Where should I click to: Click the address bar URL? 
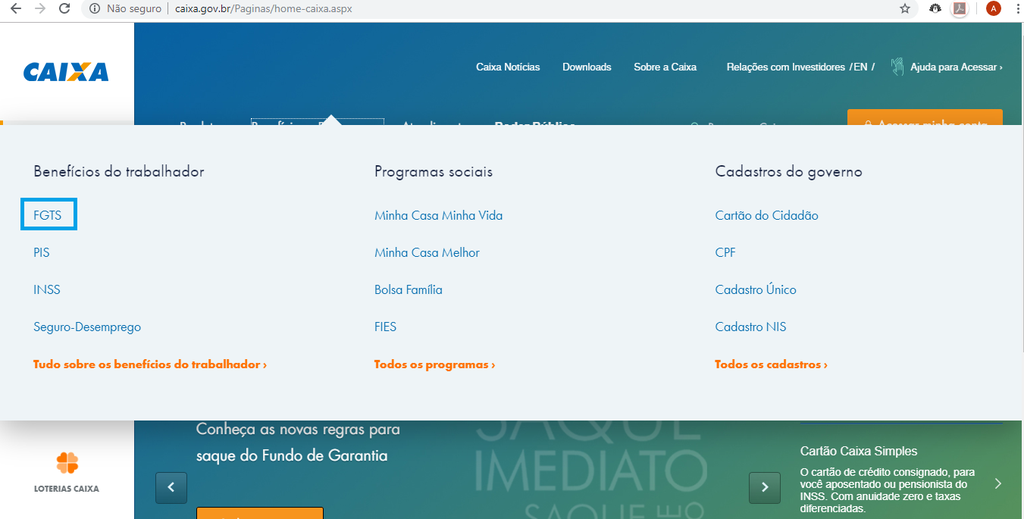pos(264,9)
